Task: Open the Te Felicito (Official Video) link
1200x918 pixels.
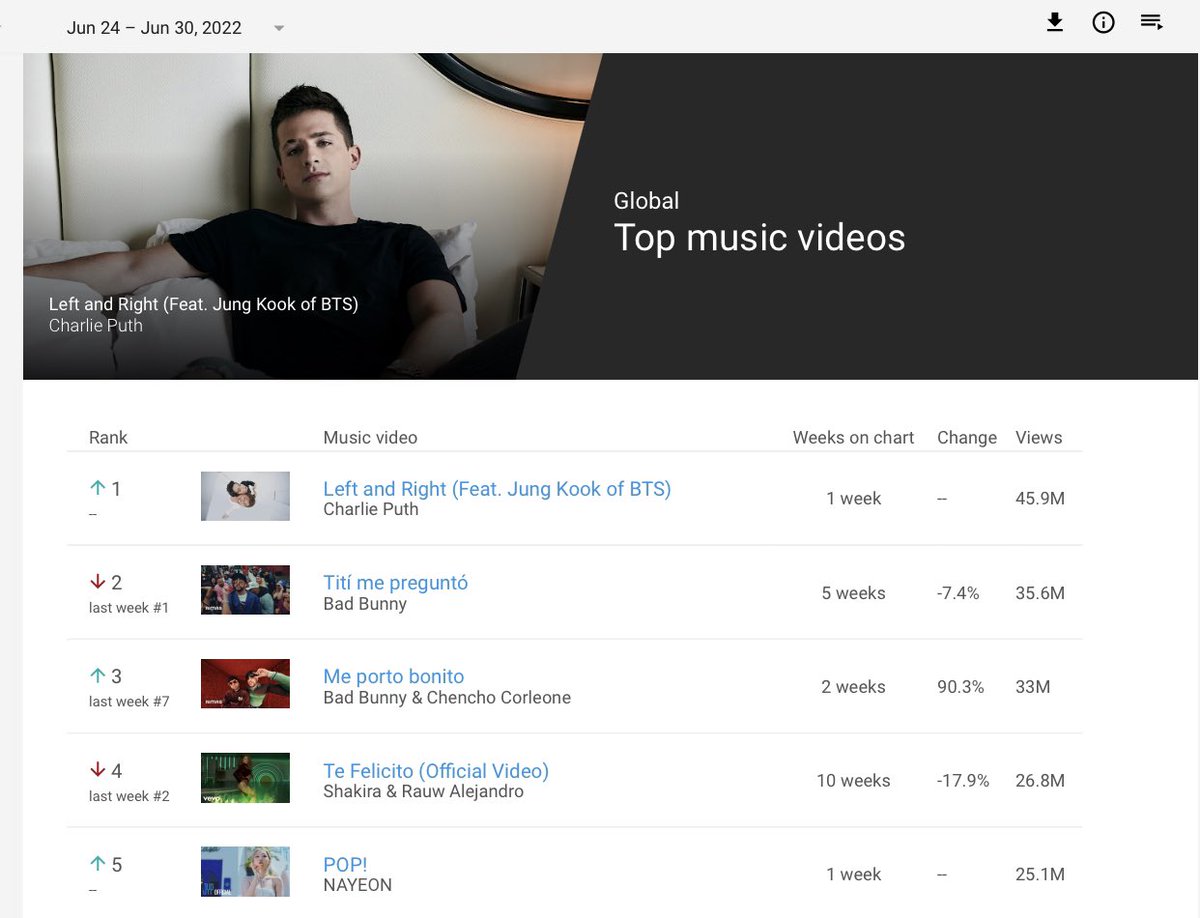Action: tap(436, 771)
